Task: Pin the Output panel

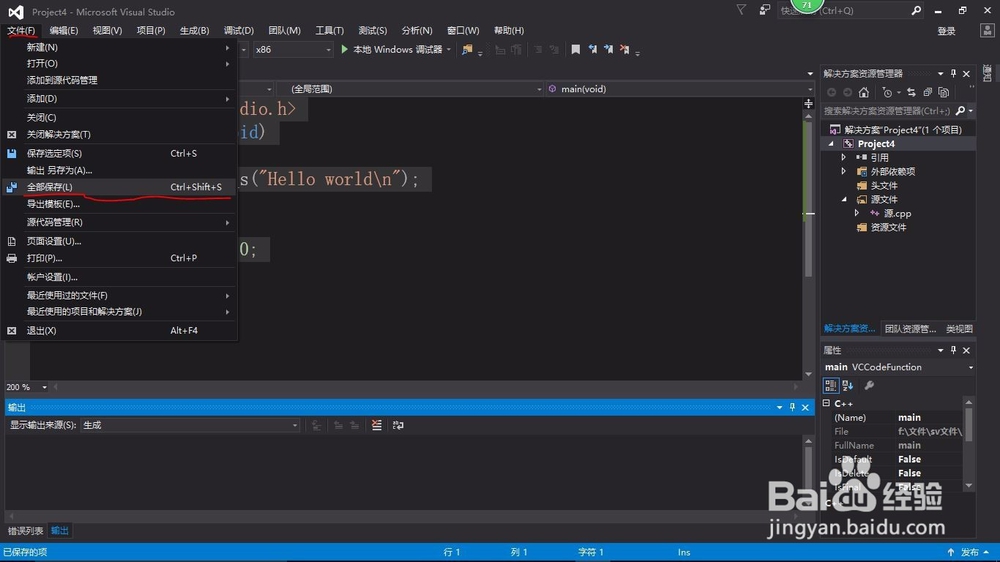Action: point(792,407)
